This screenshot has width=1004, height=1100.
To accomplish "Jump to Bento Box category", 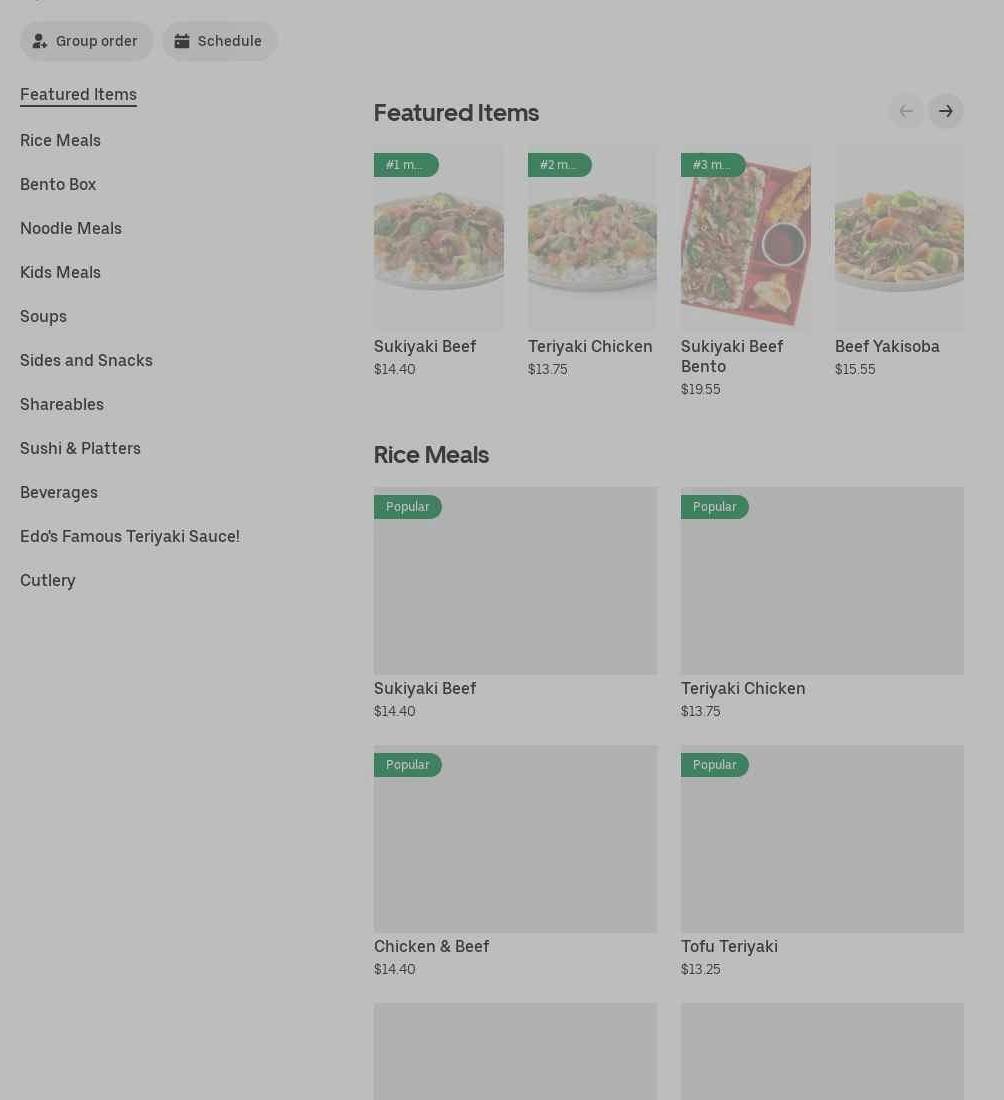I will [58, 185].
